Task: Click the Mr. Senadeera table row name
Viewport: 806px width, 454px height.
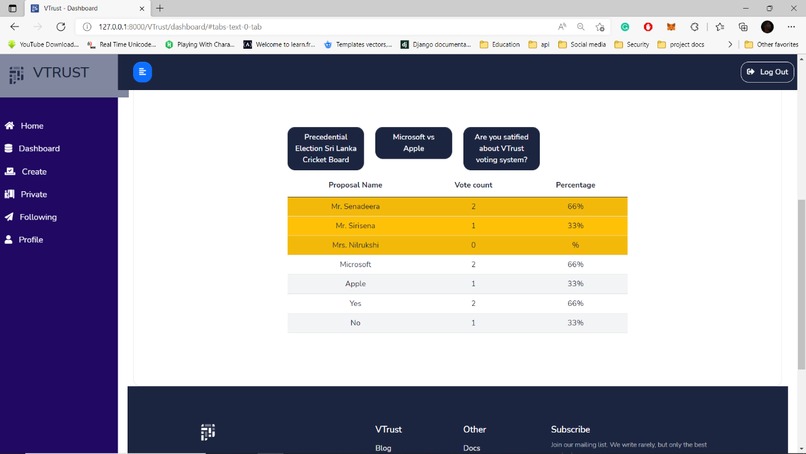Action: tap(355, 206)
